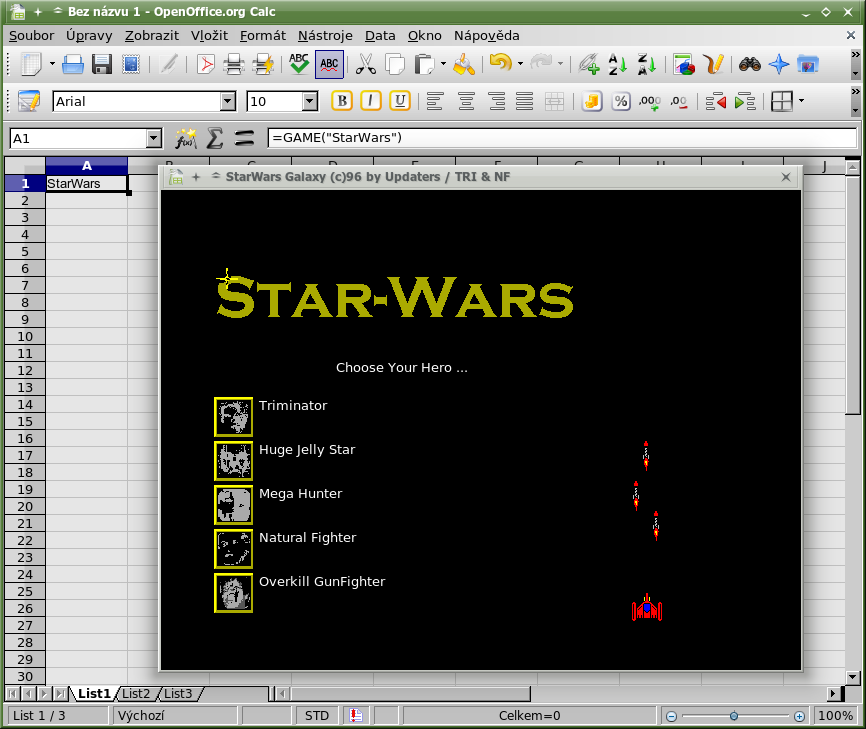Open the Úpravy menu

pos(89,36)
